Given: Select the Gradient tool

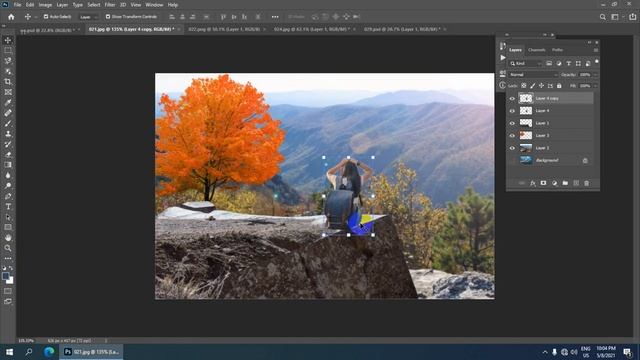Looking at the screenshot, I should (x=8, y=165).
